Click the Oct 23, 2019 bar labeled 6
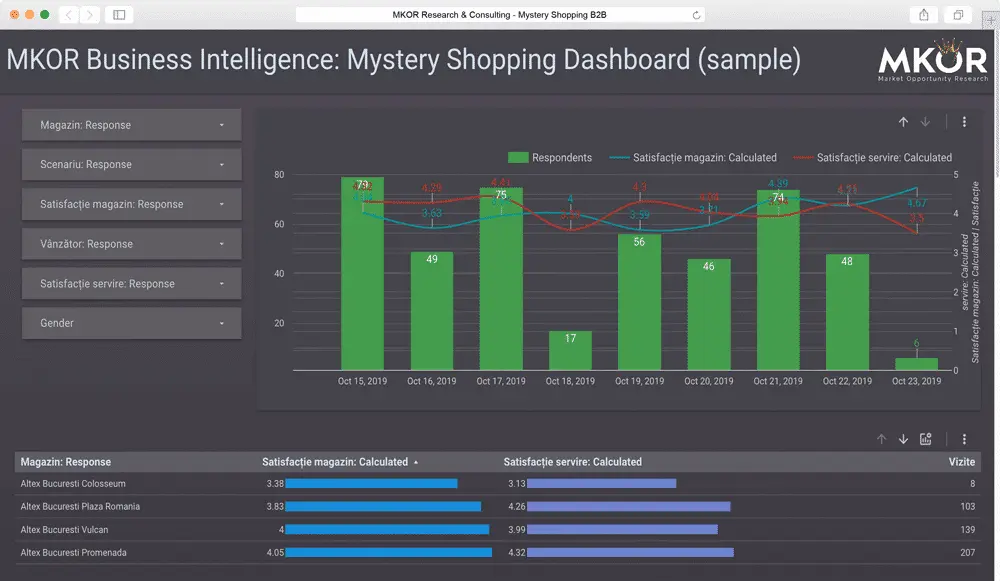Viewport: 1000px width, 581px height. [916, 364]
